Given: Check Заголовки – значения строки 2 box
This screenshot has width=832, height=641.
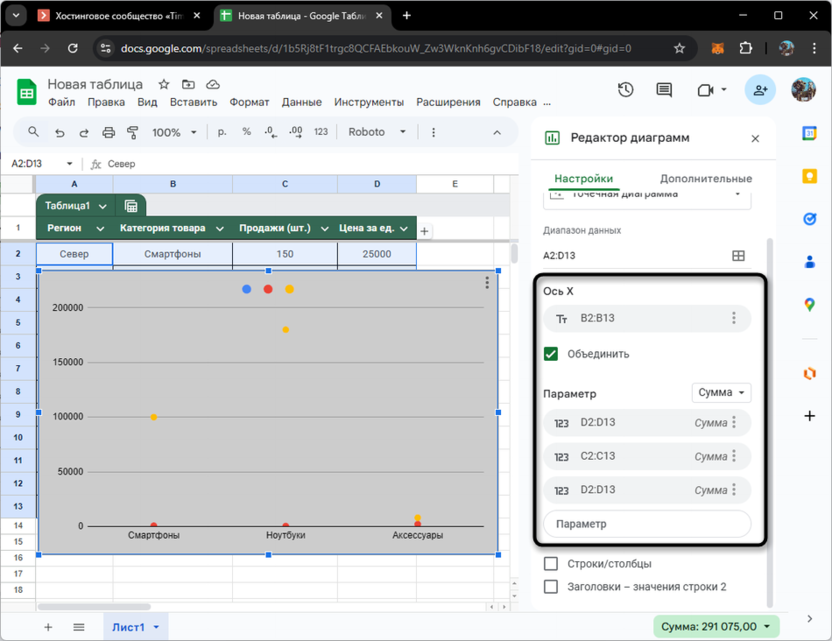Looking at the screenshot, I should coord(551,587).
